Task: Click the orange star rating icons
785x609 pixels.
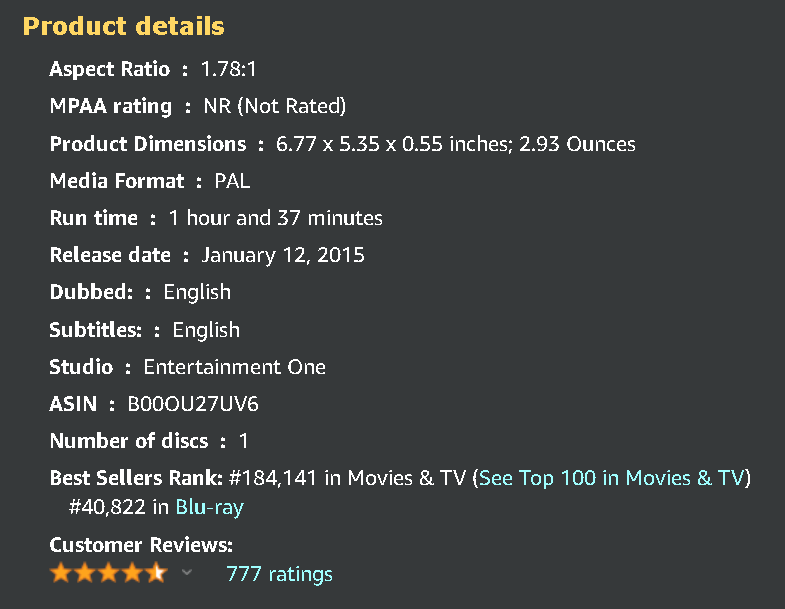Action: pos(108,573)
